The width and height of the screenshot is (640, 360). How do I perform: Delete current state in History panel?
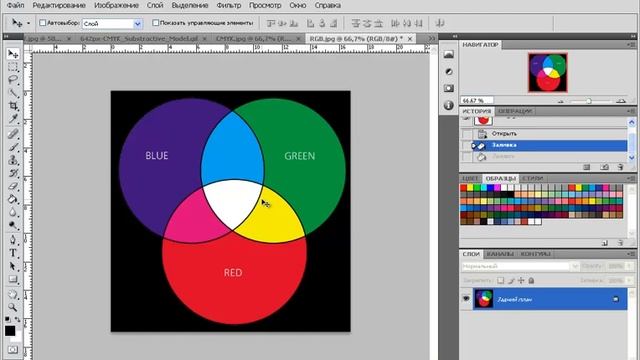pyautogui.click(x=620, y=167)
